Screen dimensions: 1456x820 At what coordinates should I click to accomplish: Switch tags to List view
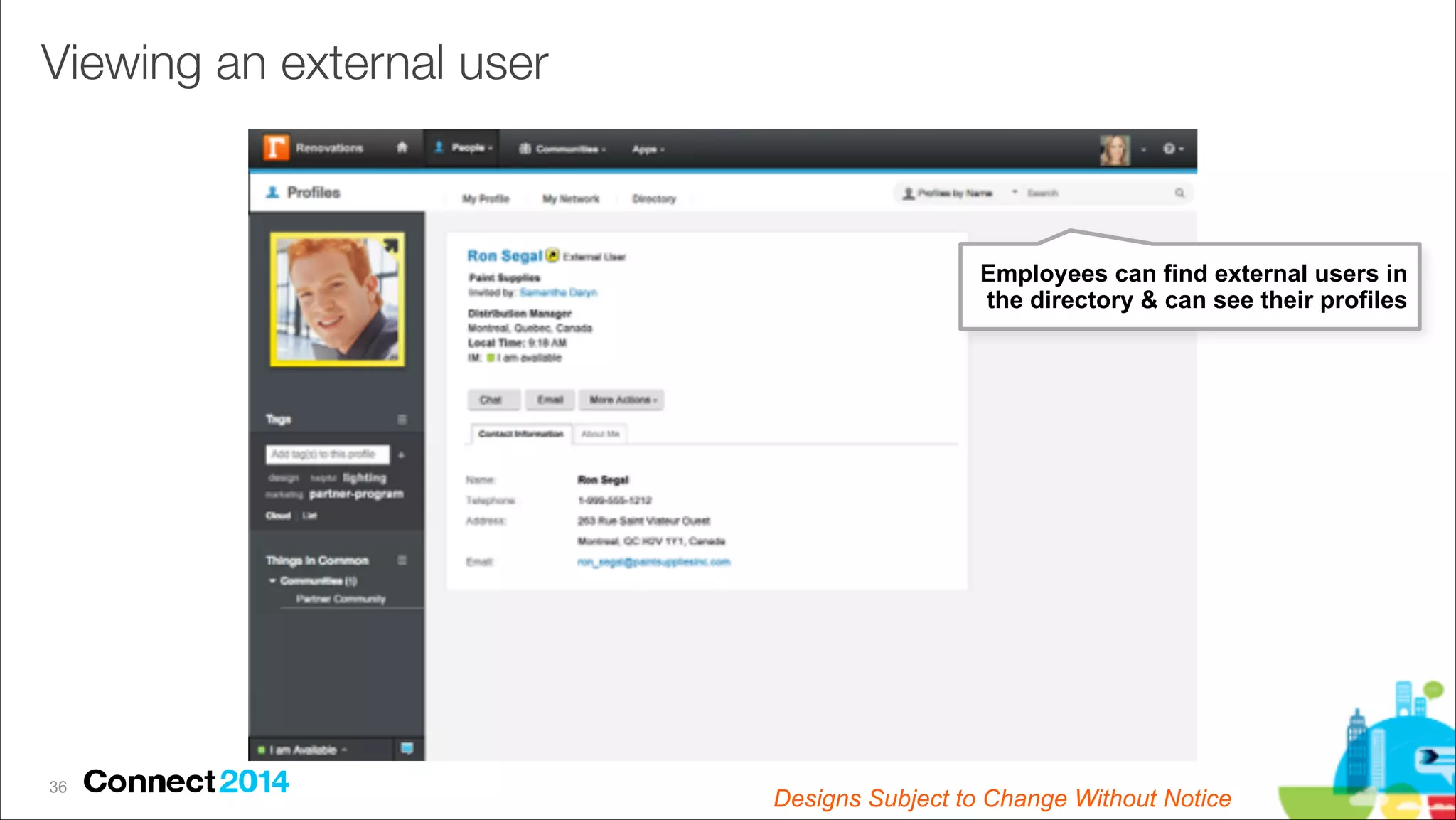pyautogui.click(x=309, y=516)
